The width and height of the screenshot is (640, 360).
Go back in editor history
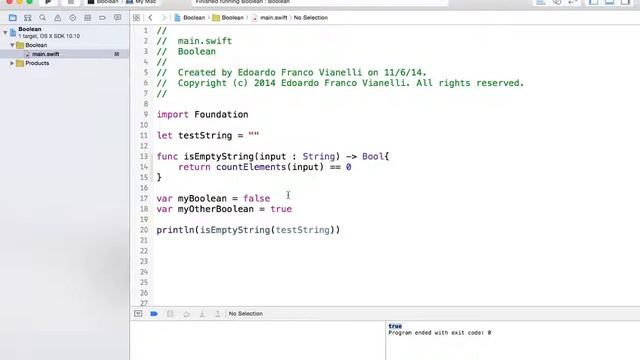(151, 18)
